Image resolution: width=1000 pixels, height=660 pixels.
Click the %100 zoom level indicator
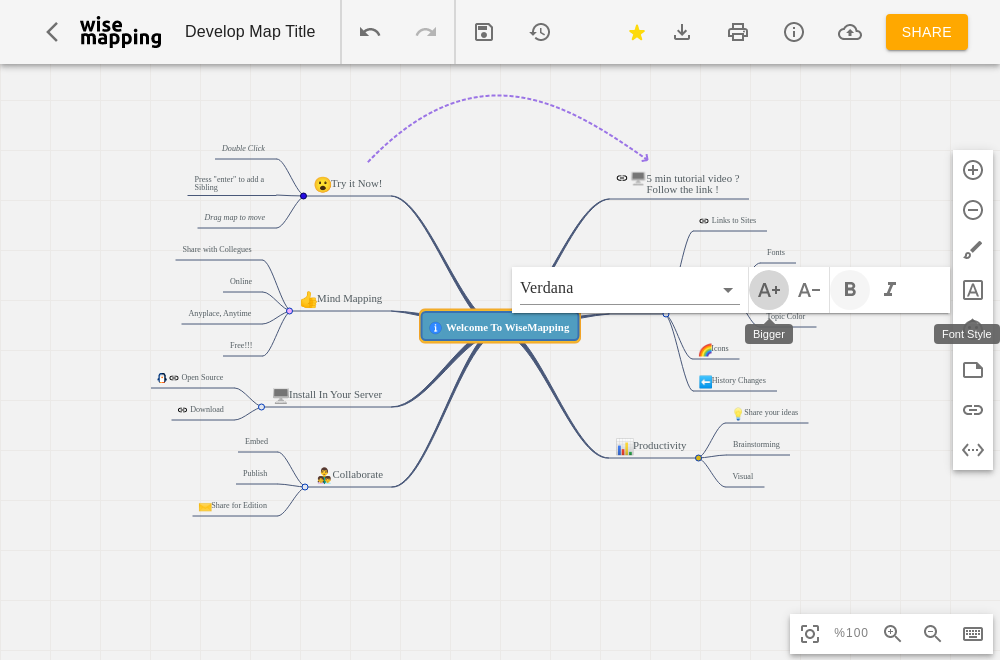click(851, 633)
